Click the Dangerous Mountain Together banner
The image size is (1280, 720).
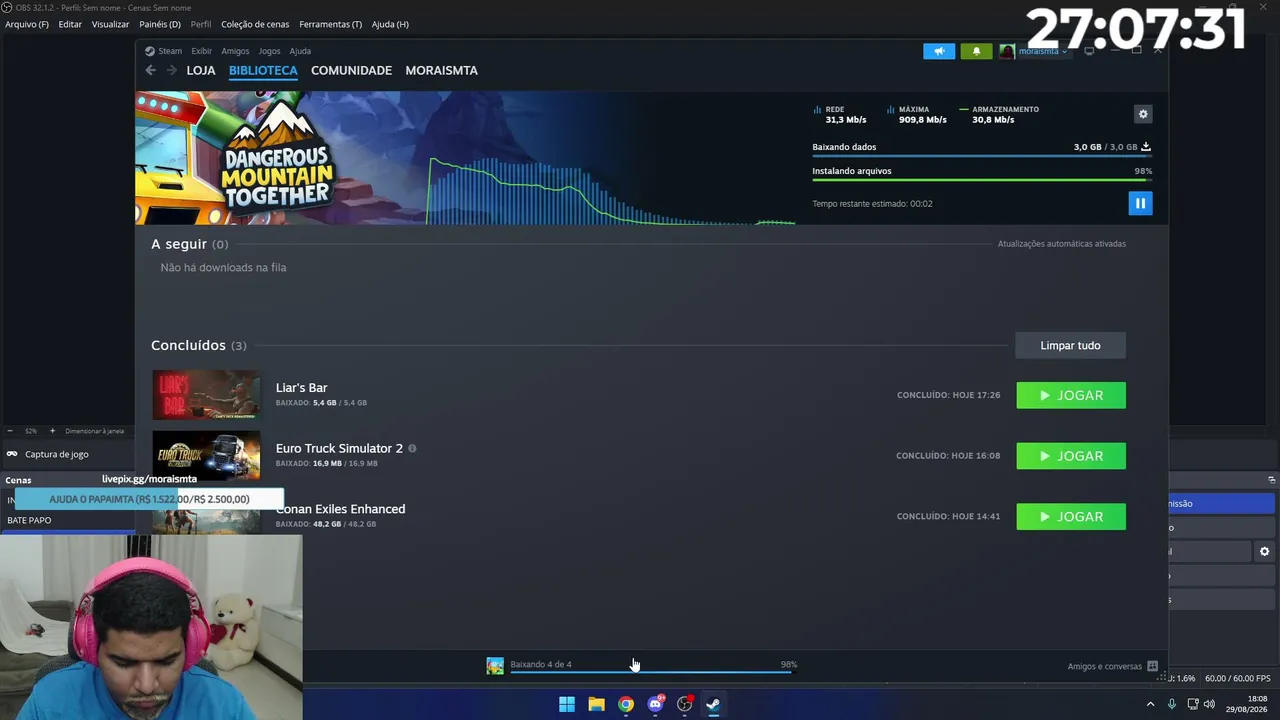tap(278, 157)
